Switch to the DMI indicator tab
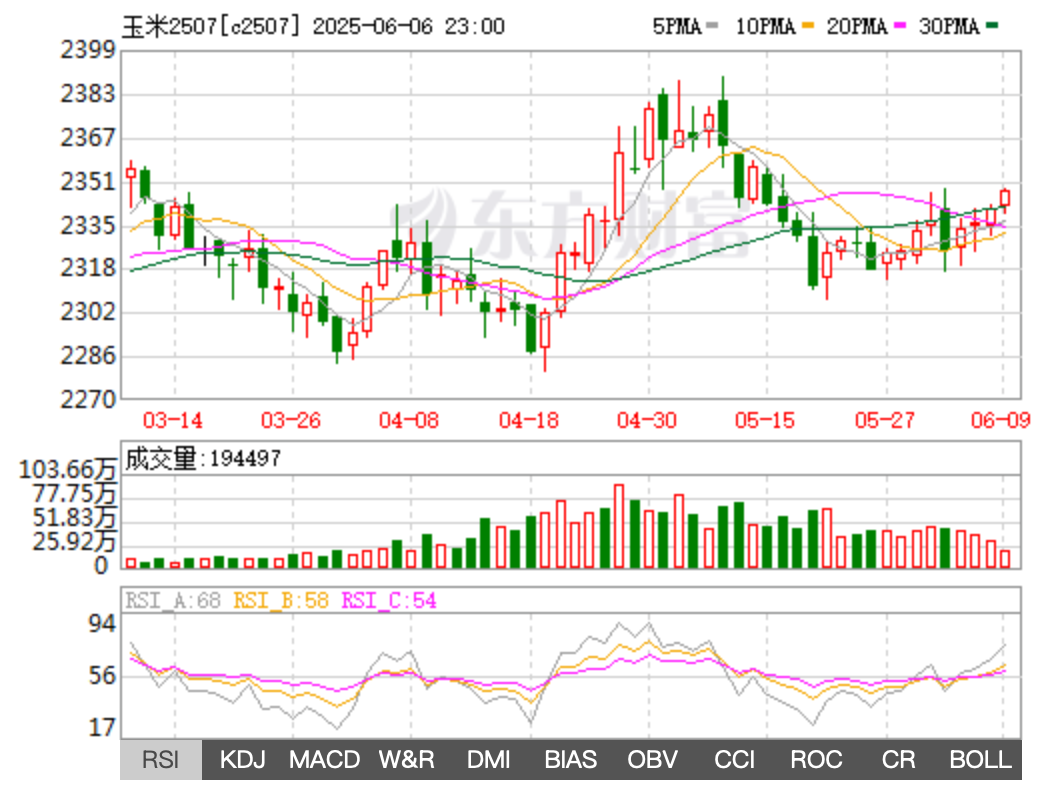Image resolution: width=1038 pixels, height=802 pixels. (488, 760)
